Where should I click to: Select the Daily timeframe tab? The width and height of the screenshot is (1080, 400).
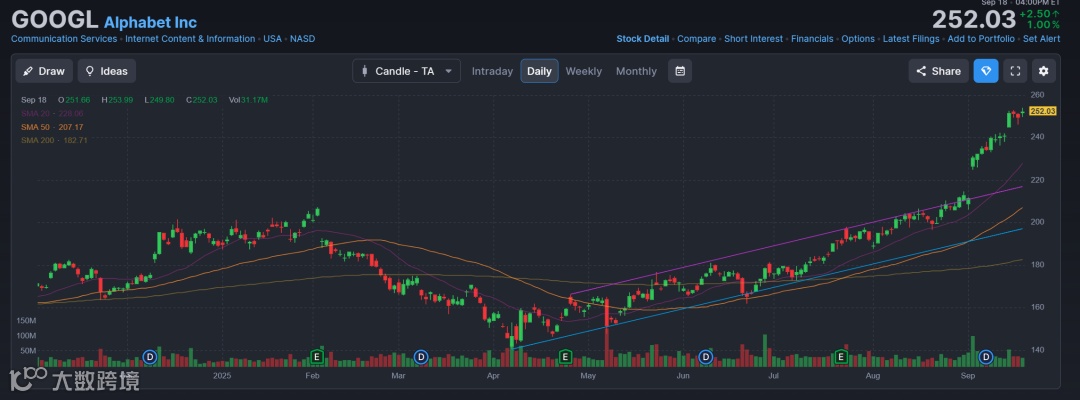tap(539, 71)
